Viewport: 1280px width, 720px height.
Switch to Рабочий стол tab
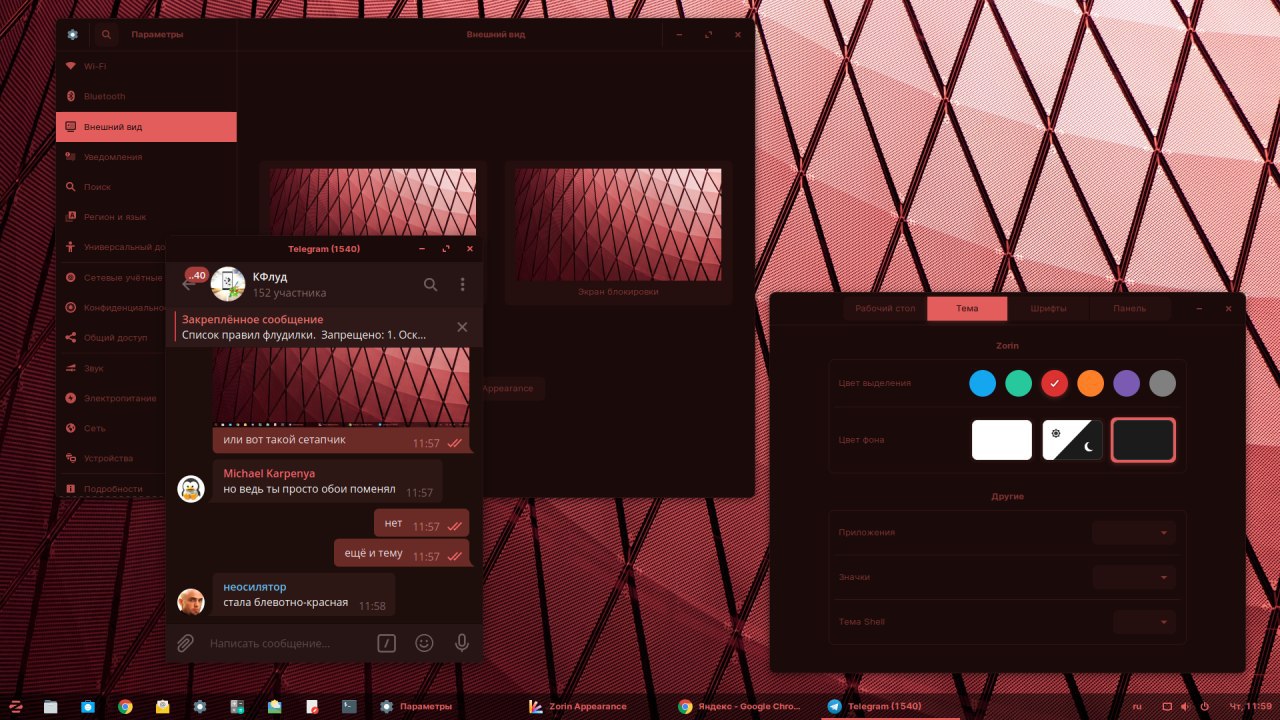(x=885, y=309)
